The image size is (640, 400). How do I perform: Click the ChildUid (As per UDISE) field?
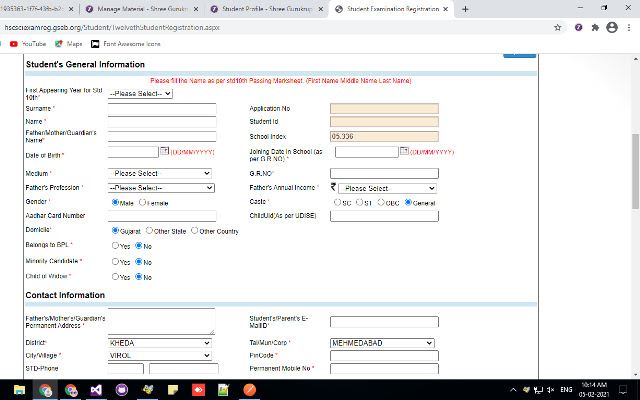[x=384, y=216]
